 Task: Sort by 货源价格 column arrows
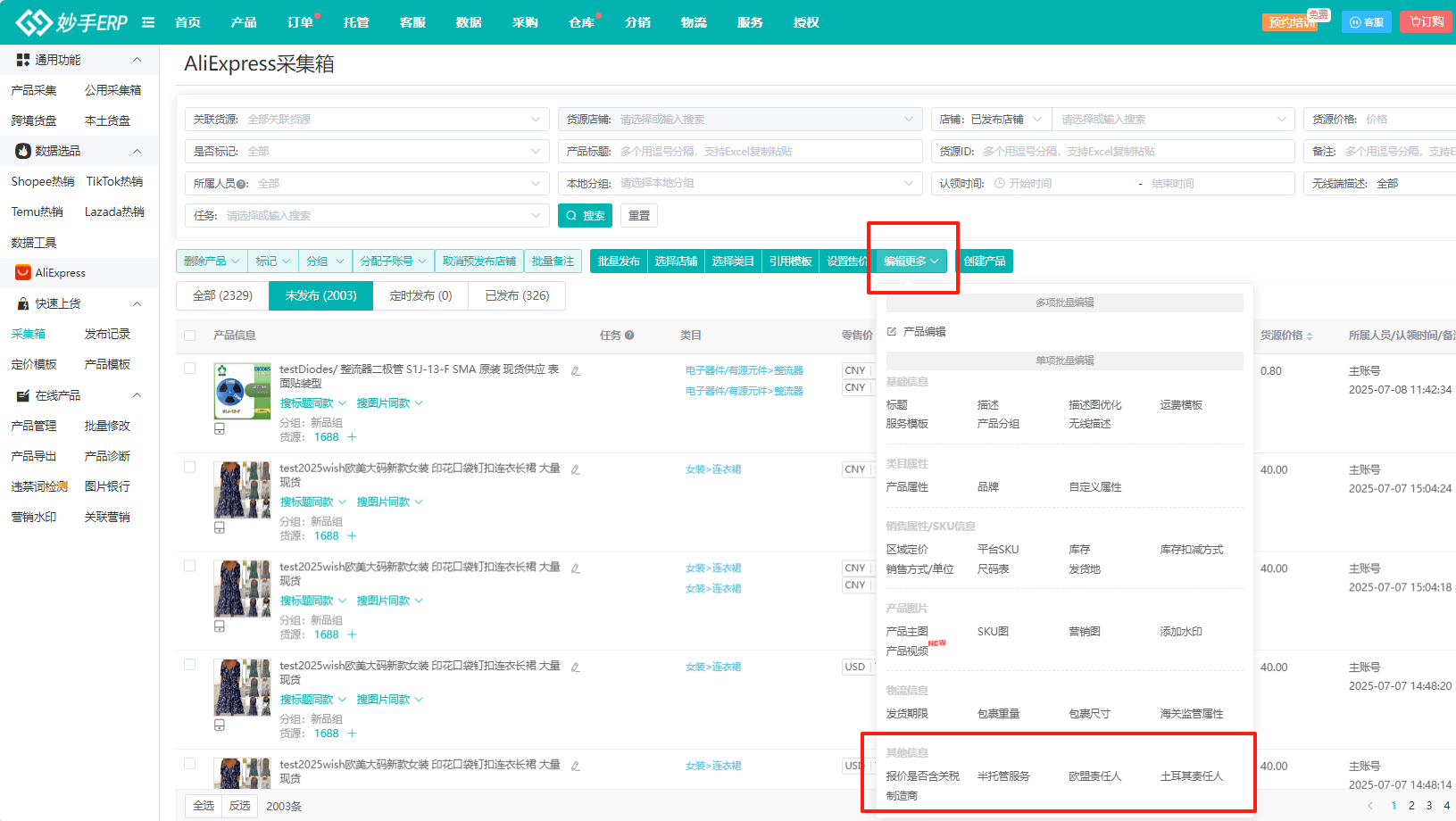click(1310, 336)
